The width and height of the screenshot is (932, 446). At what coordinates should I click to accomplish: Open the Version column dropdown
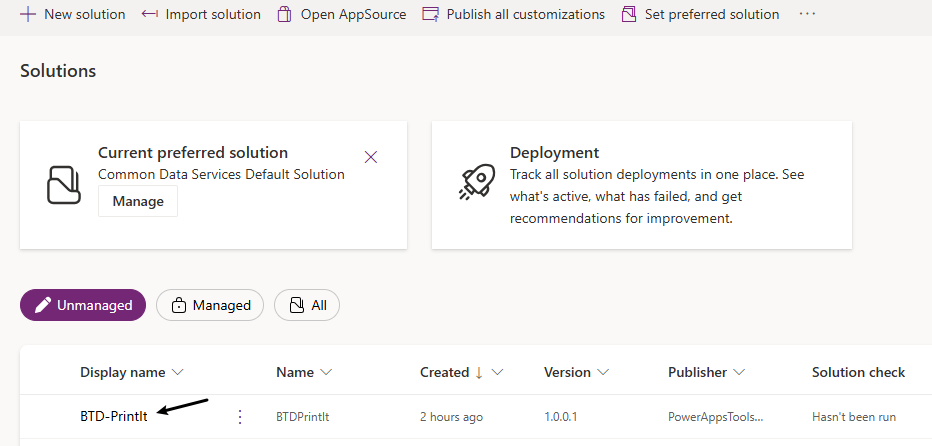point(603,372)
